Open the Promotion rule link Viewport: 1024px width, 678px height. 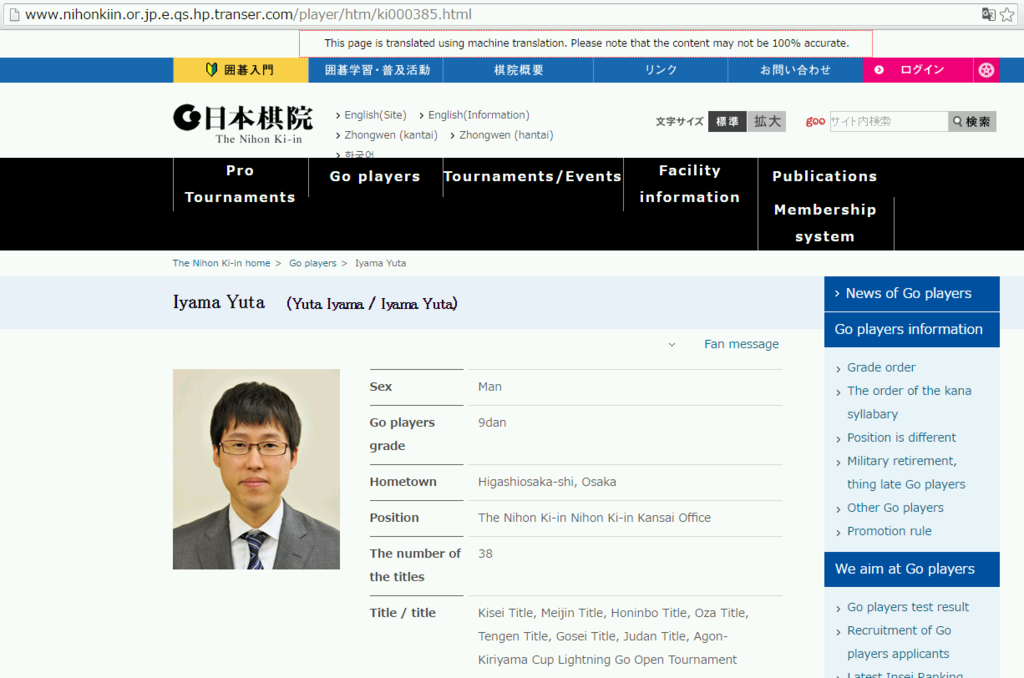tap(889, 531)
